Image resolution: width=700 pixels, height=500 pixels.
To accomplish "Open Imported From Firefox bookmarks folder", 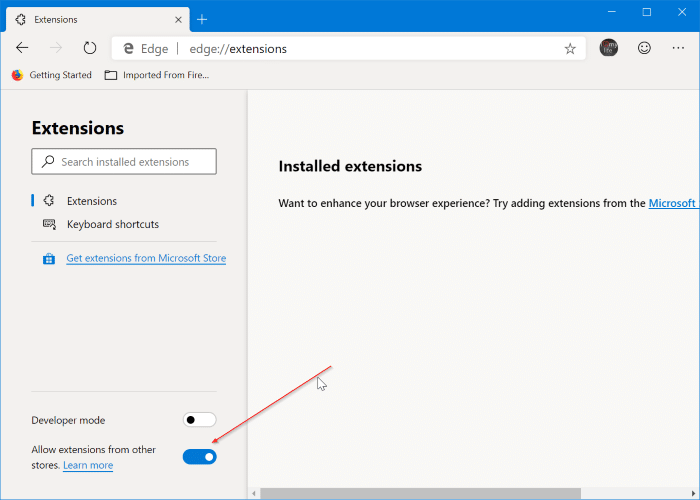I will pyautogui.click(x=157, y=75).
